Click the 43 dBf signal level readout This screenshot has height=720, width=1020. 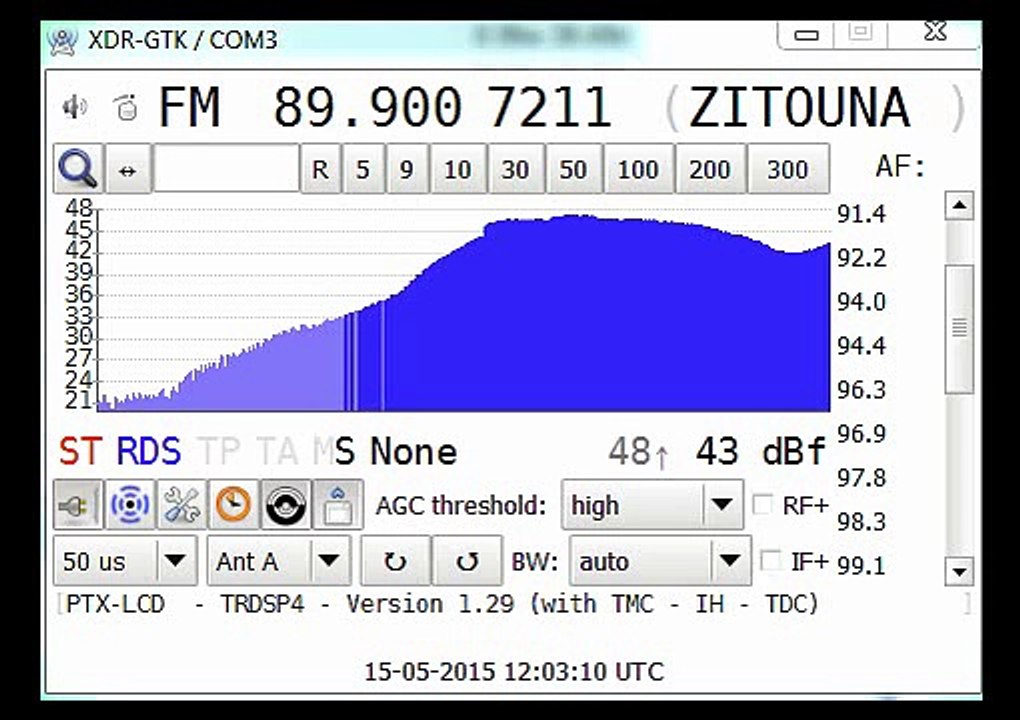pyautogui.click(x=760, y=451)
